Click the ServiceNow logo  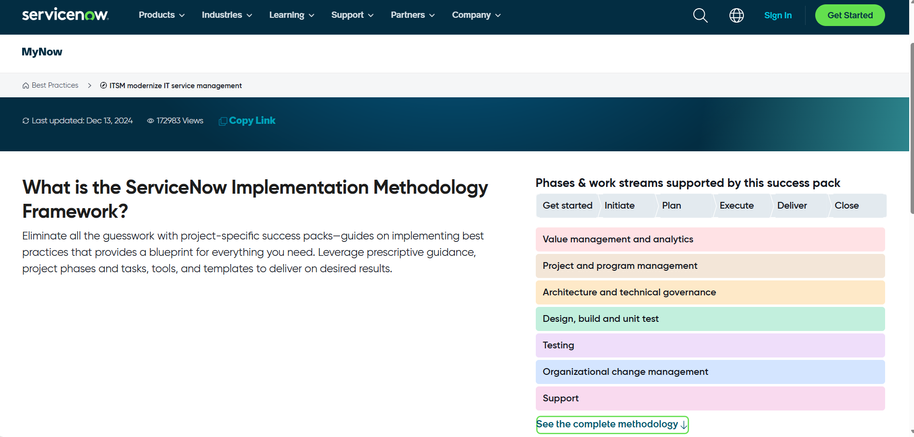[66, 15]
